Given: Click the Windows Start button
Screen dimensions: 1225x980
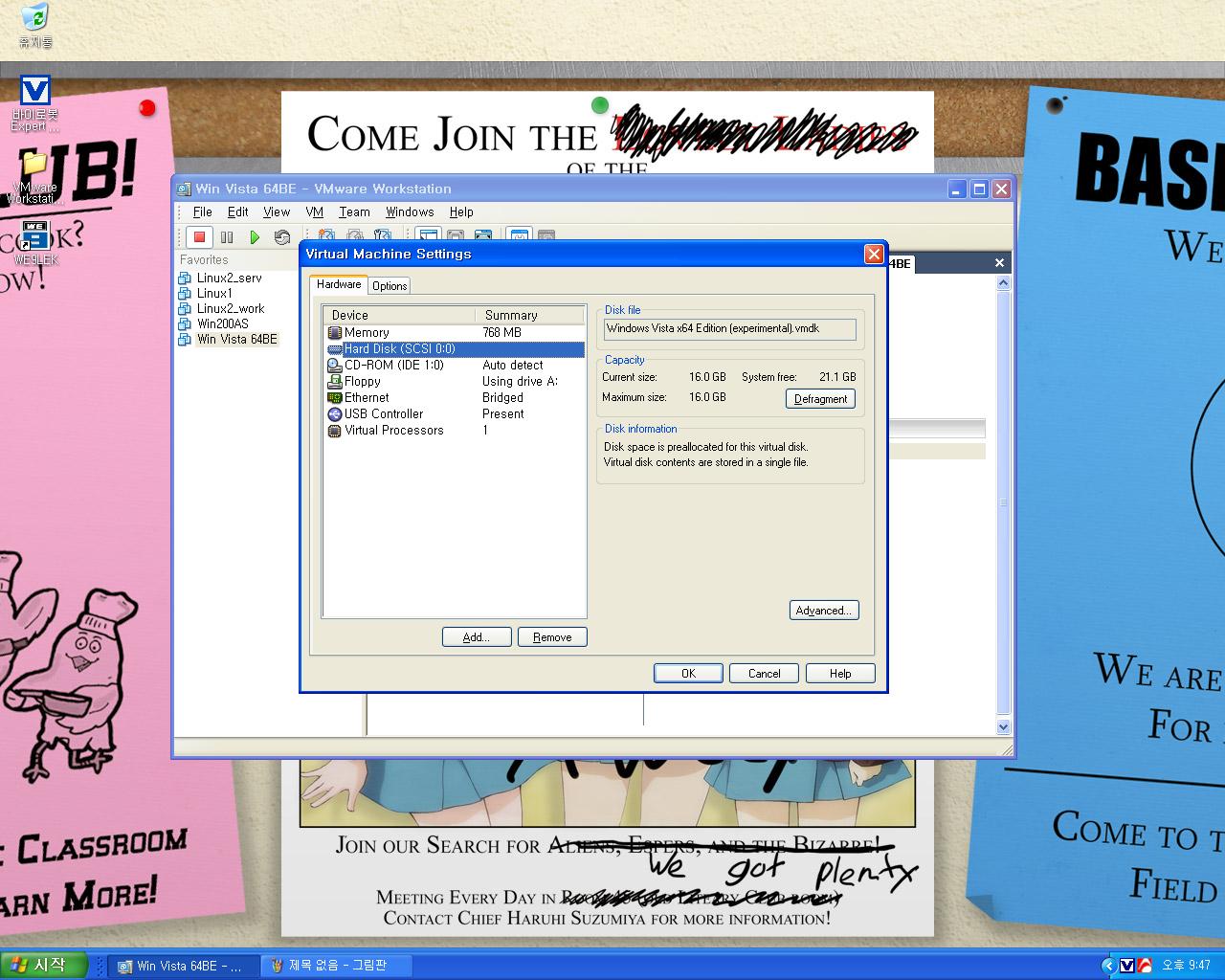Looking at the screenshot, I should tap(43, 965).
